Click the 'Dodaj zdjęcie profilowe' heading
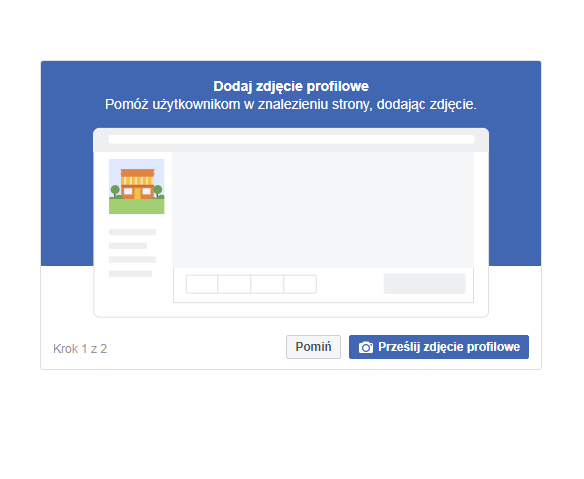584x479 pixels. 291,86
